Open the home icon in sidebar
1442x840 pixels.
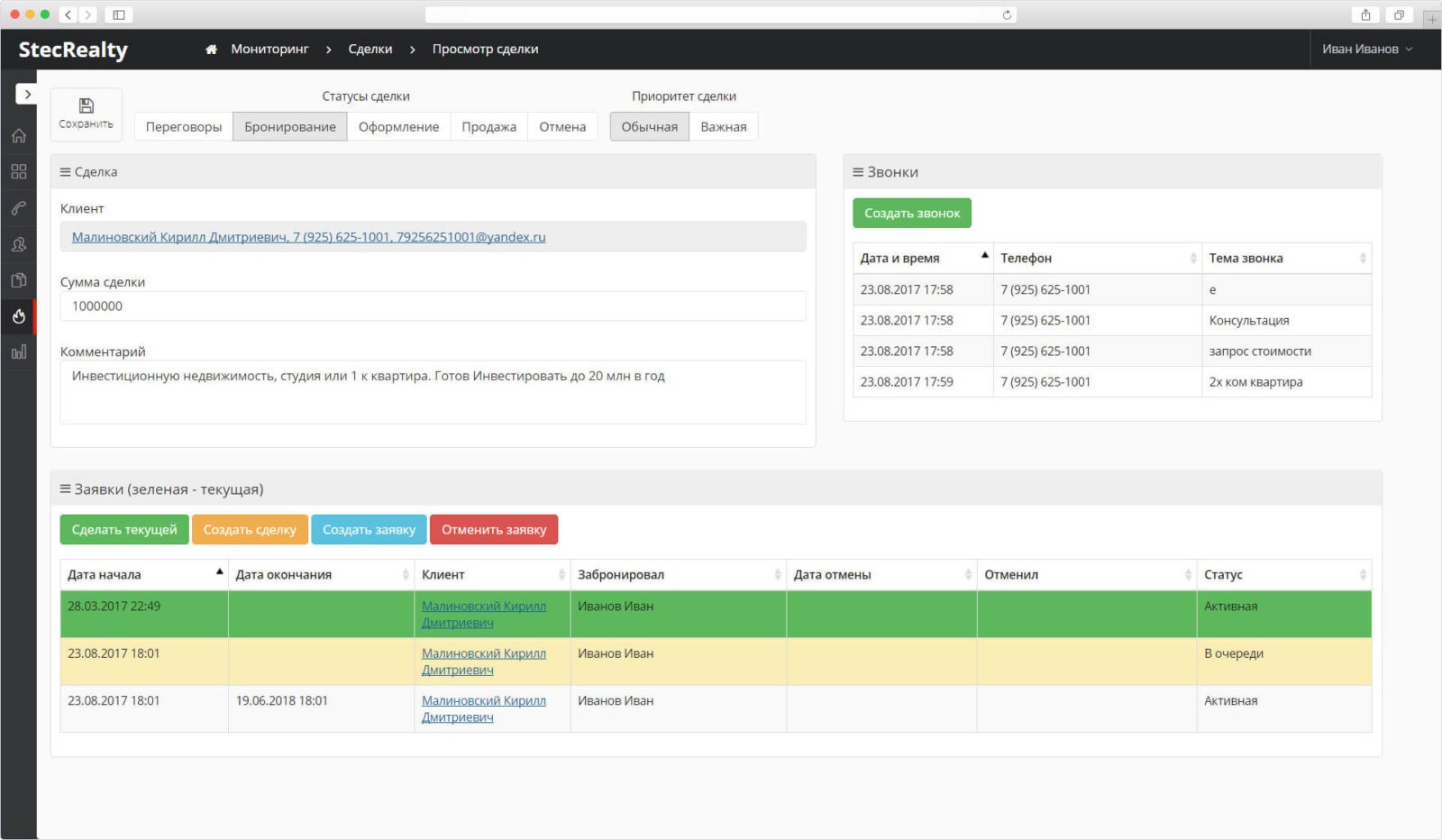point(19,136)
